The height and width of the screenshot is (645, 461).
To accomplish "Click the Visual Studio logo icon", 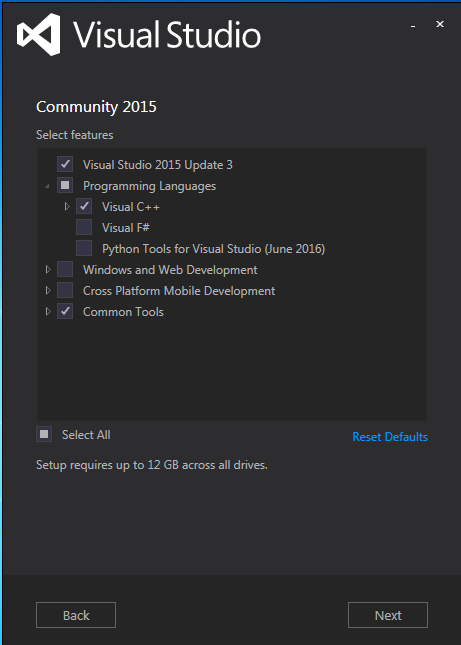I will (x=39, y=35).
